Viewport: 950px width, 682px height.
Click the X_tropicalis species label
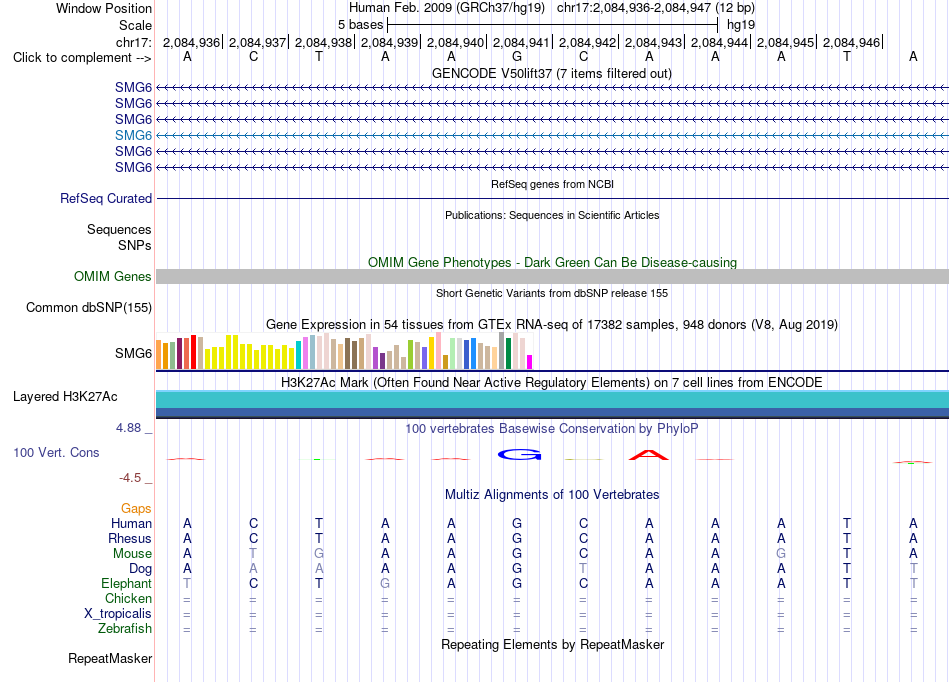pyautogui.click(x=118, y=614)
